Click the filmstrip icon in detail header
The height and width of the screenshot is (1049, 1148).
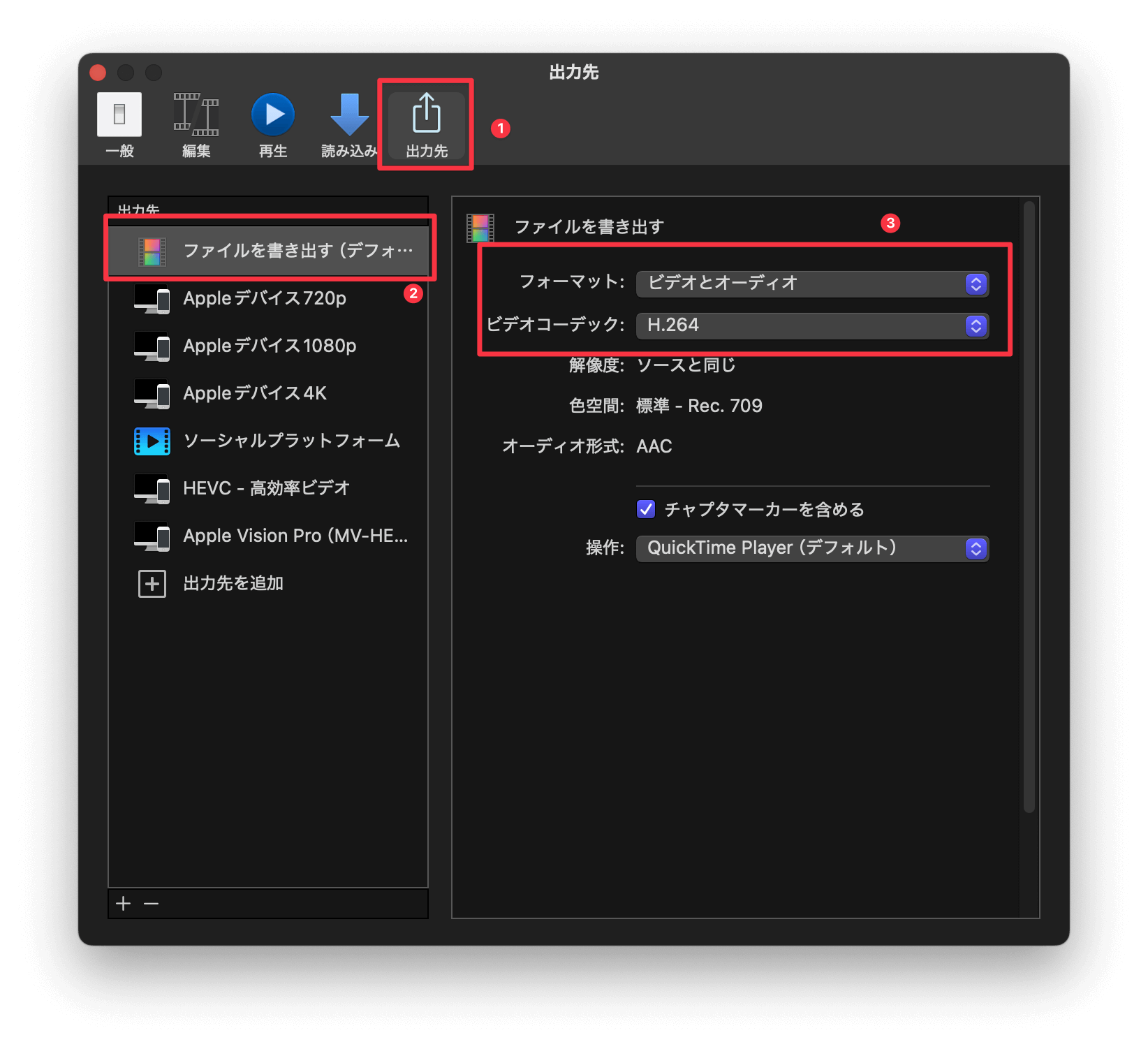(x=480, y=228)
